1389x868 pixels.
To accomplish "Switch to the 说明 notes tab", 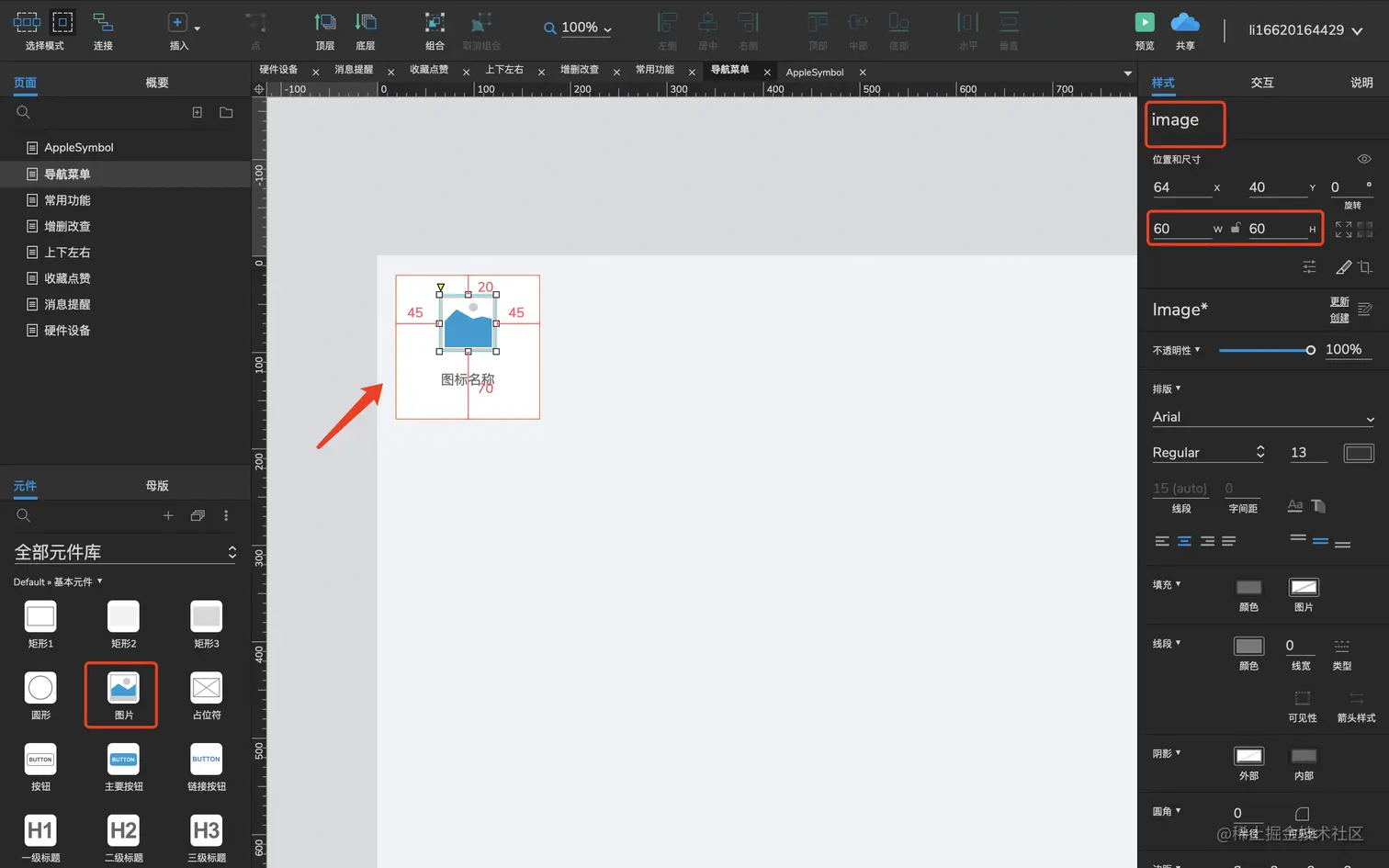I will [x=1361, y=83].
